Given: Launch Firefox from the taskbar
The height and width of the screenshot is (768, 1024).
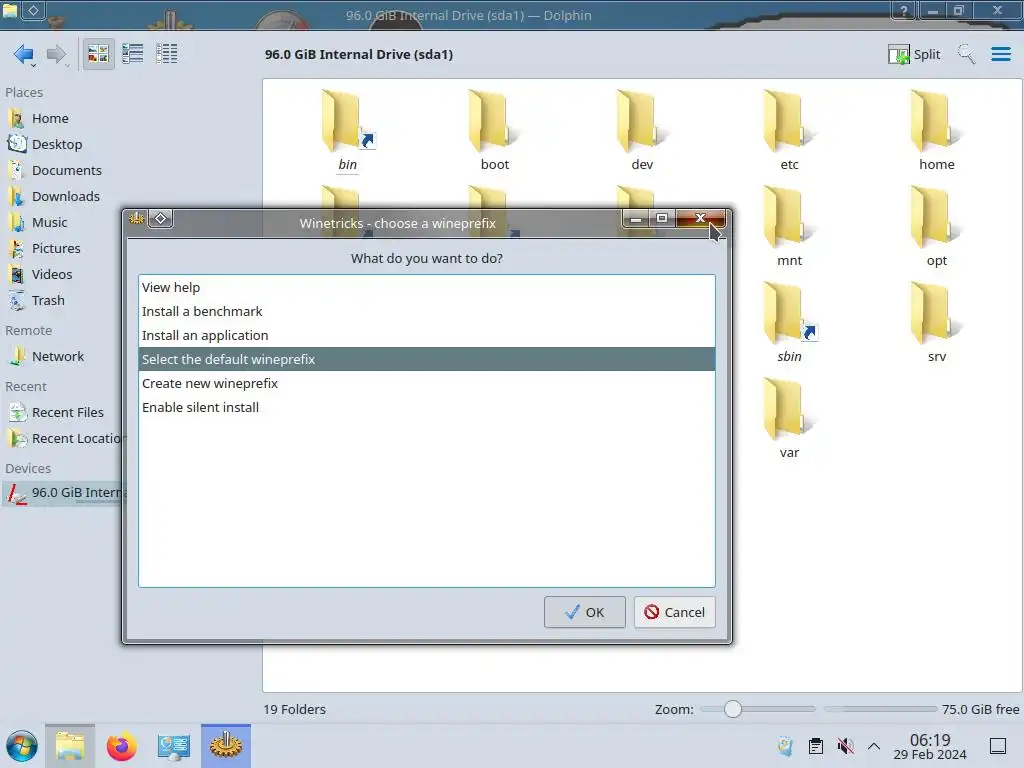Looking at the screenshot, I should tap(121, 746).
